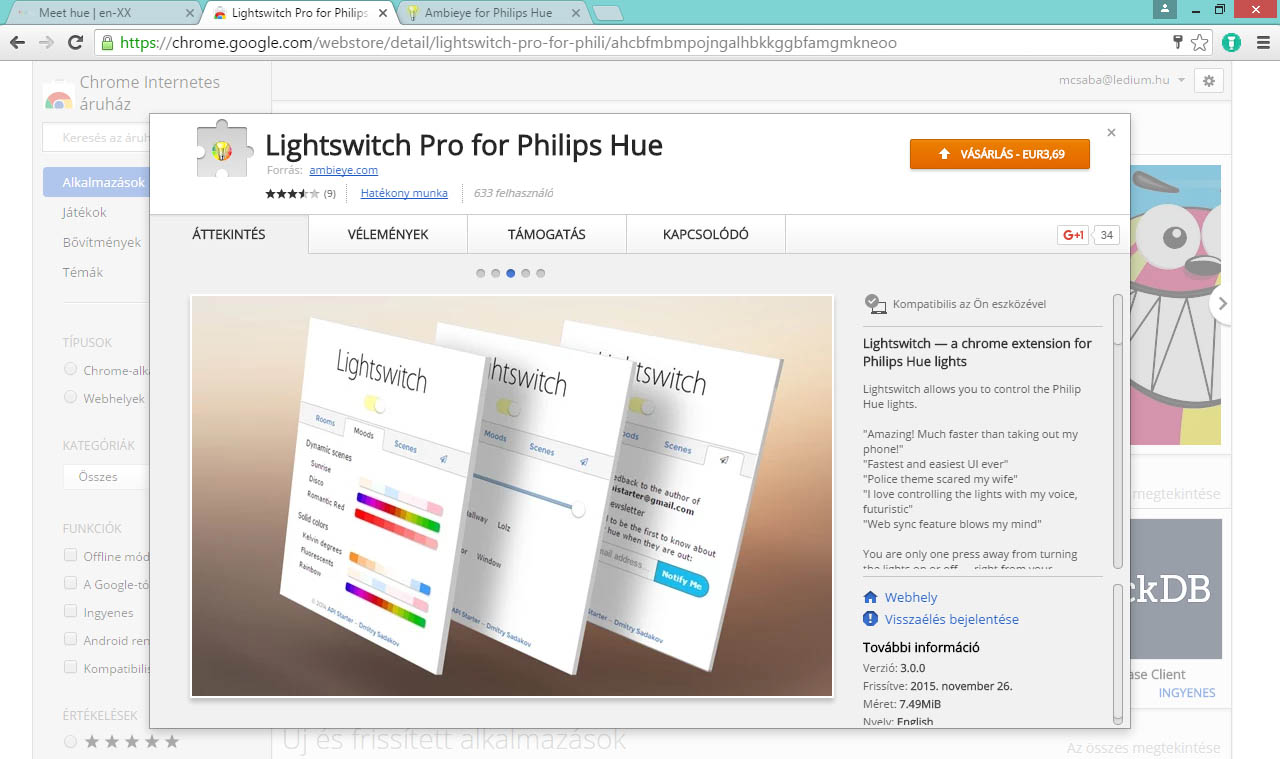The height and width of the screenshot is (759, 1280).
Task: Select the five-star rating radio button
Action: [71, 741]
